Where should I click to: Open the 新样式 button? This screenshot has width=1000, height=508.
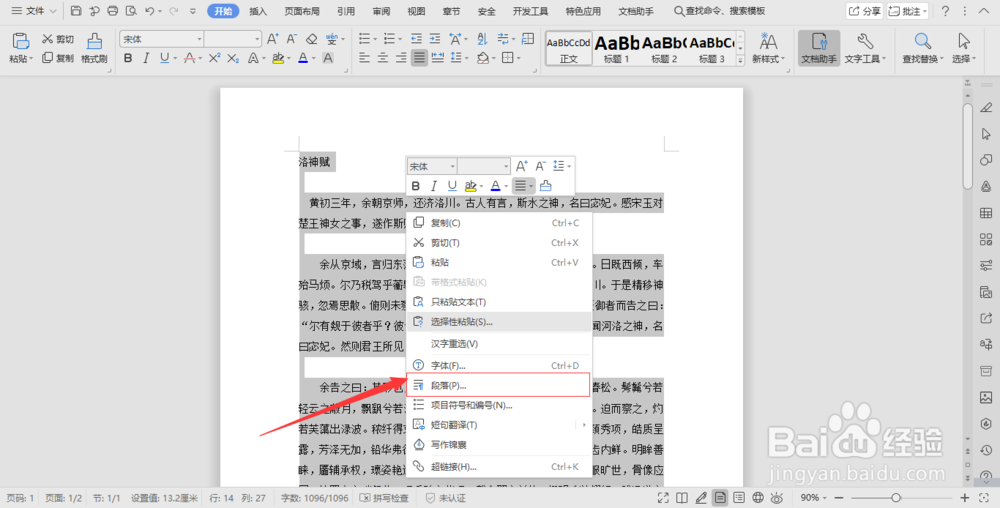768,48
